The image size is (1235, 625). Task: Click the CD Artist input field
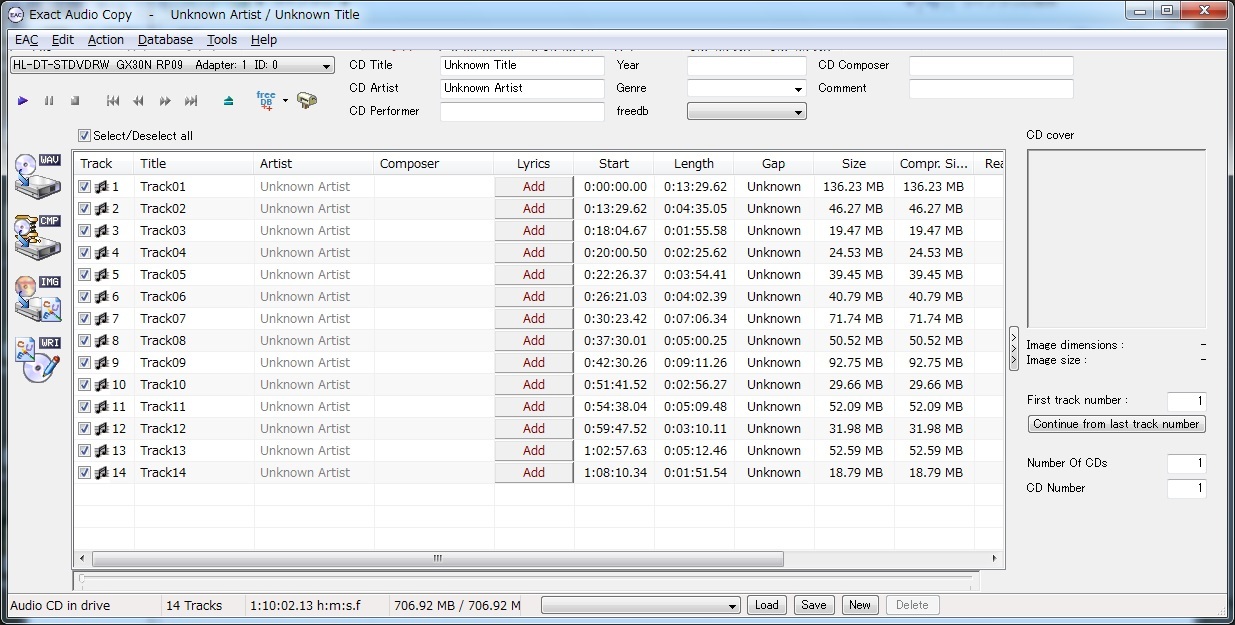522,89
